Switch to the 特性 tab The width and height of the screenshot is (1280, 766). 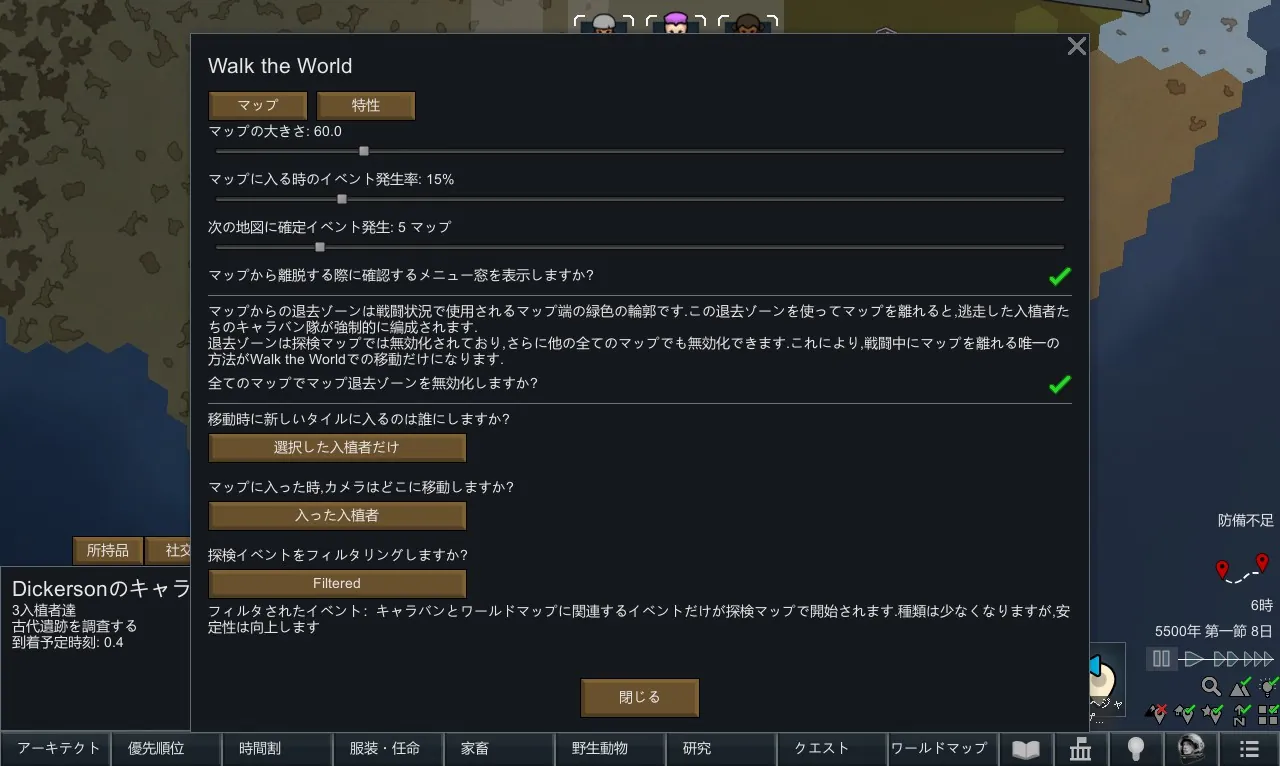(366, 106)
